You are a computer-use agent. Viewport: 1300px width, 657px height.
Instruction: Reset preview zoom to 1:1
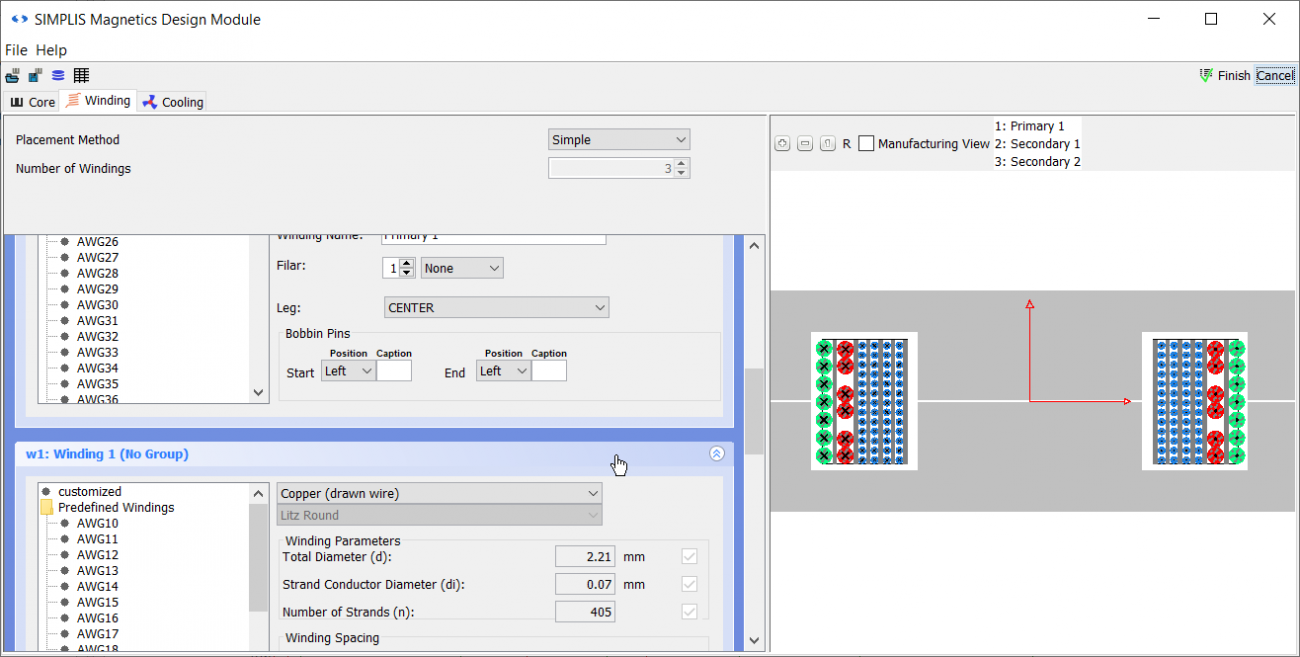[x=828, y=143]
